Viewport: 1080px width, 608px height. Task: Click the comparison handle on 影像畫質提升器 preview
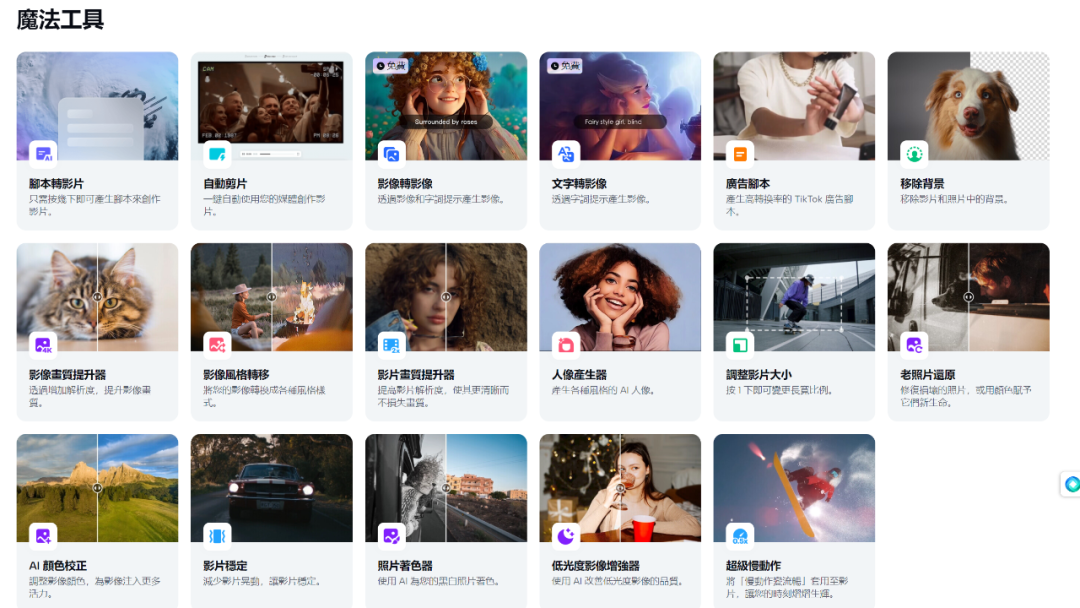pos(97,297)
